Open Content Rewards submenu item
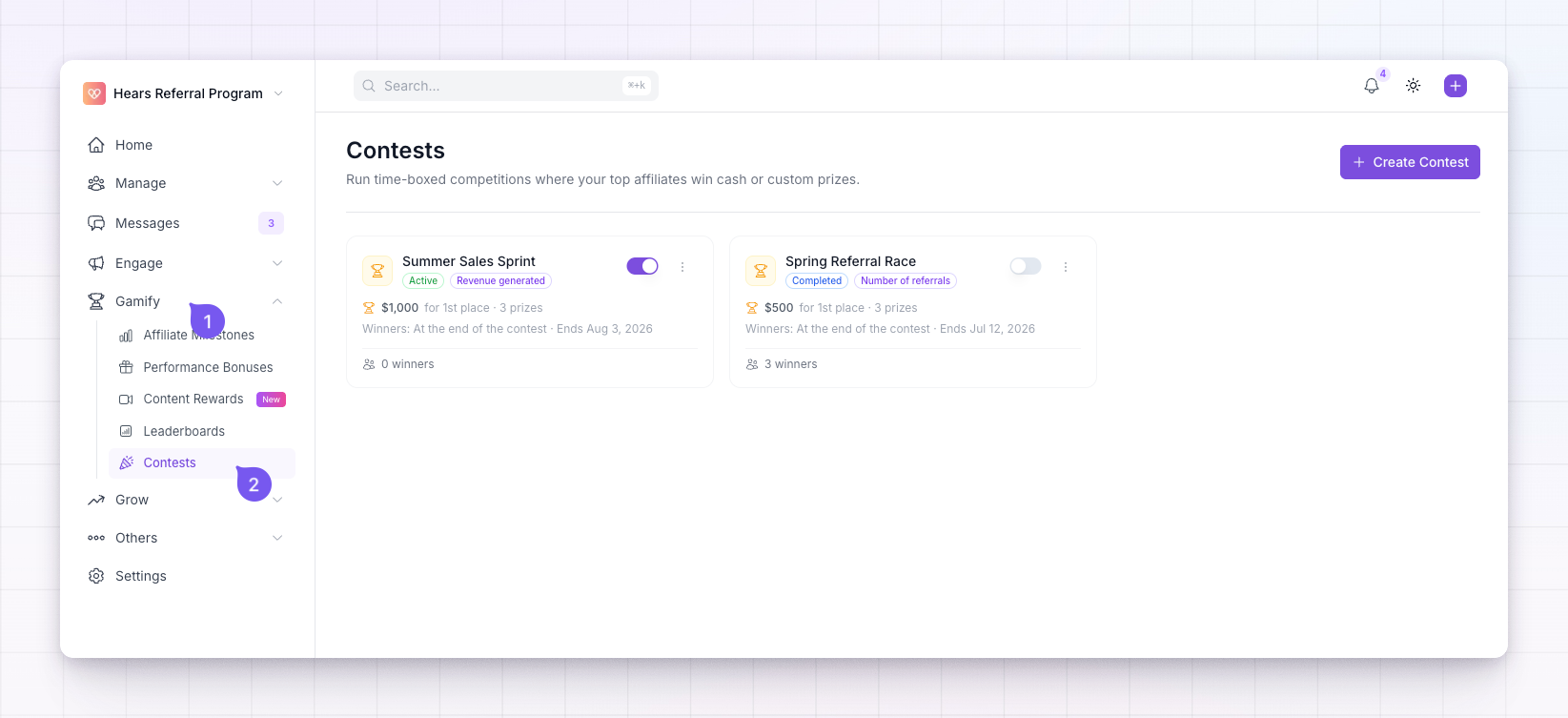1568x718 pixels. pyautogui.click(x=193, y=399)
